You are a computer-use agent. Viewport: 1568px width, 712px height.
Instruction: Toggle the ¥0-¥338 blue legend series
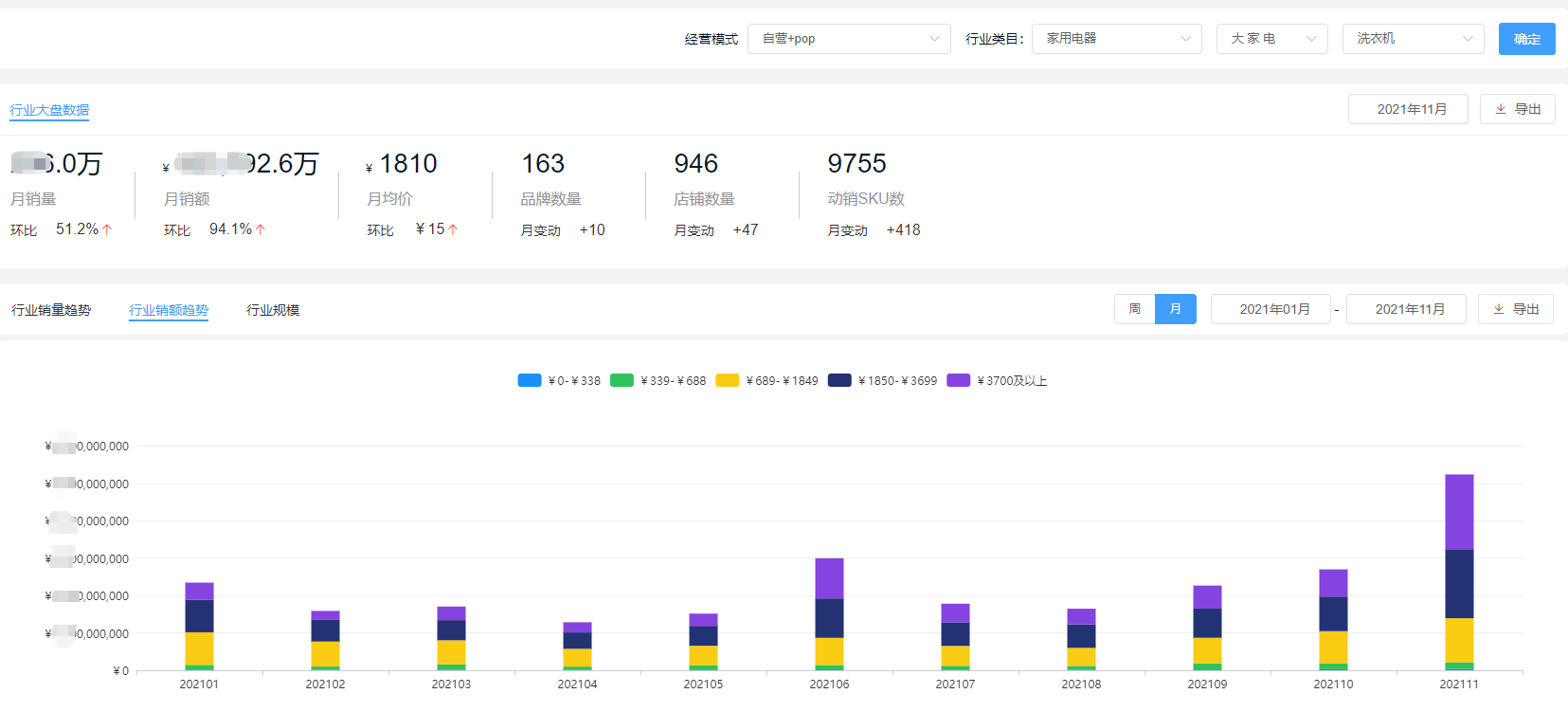click(559, 380)
